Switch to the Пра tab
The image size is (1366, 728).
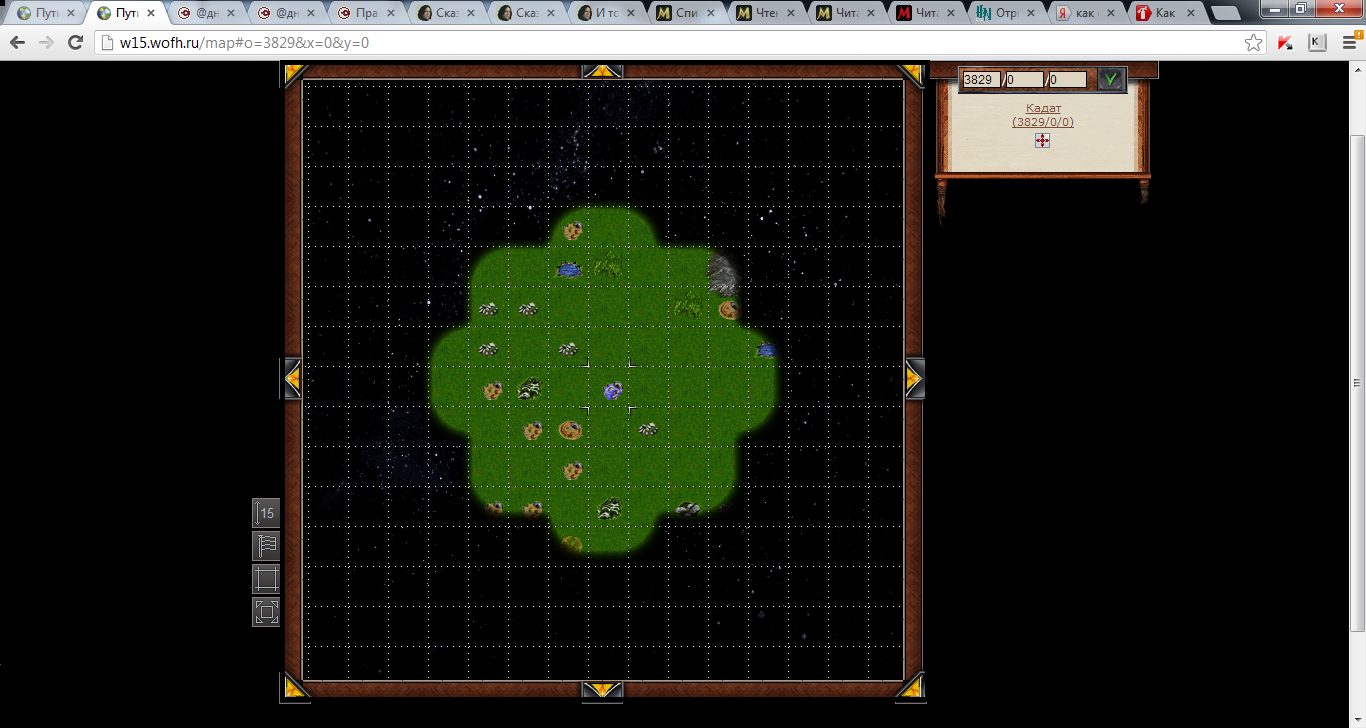tap(366, 14)
